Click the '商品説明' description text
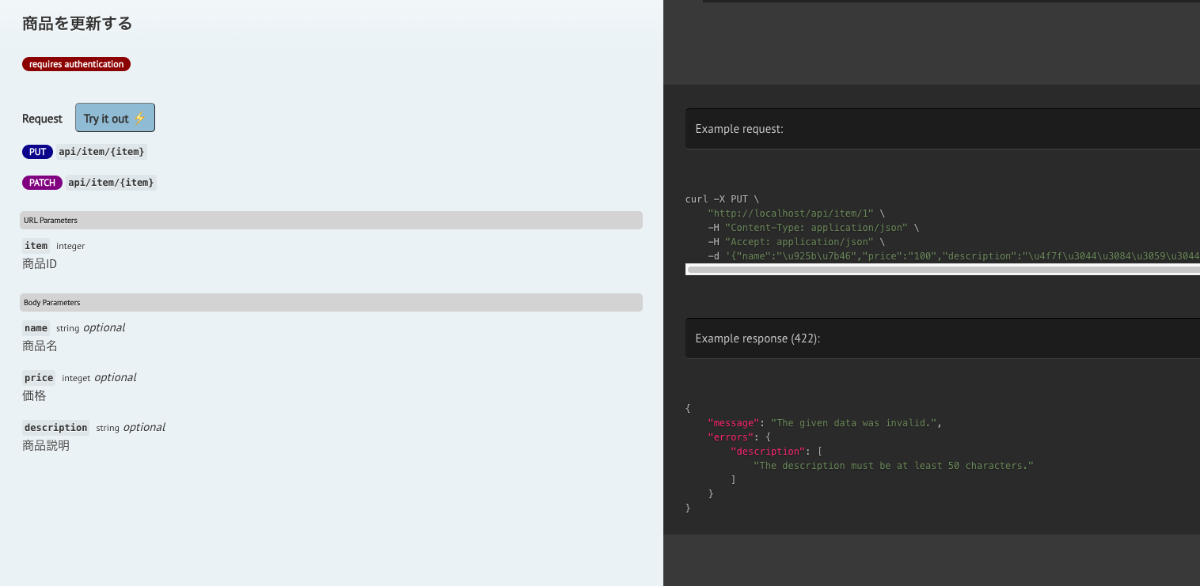The height and width of the screenshot is (586, 1200). coord(46,446)
